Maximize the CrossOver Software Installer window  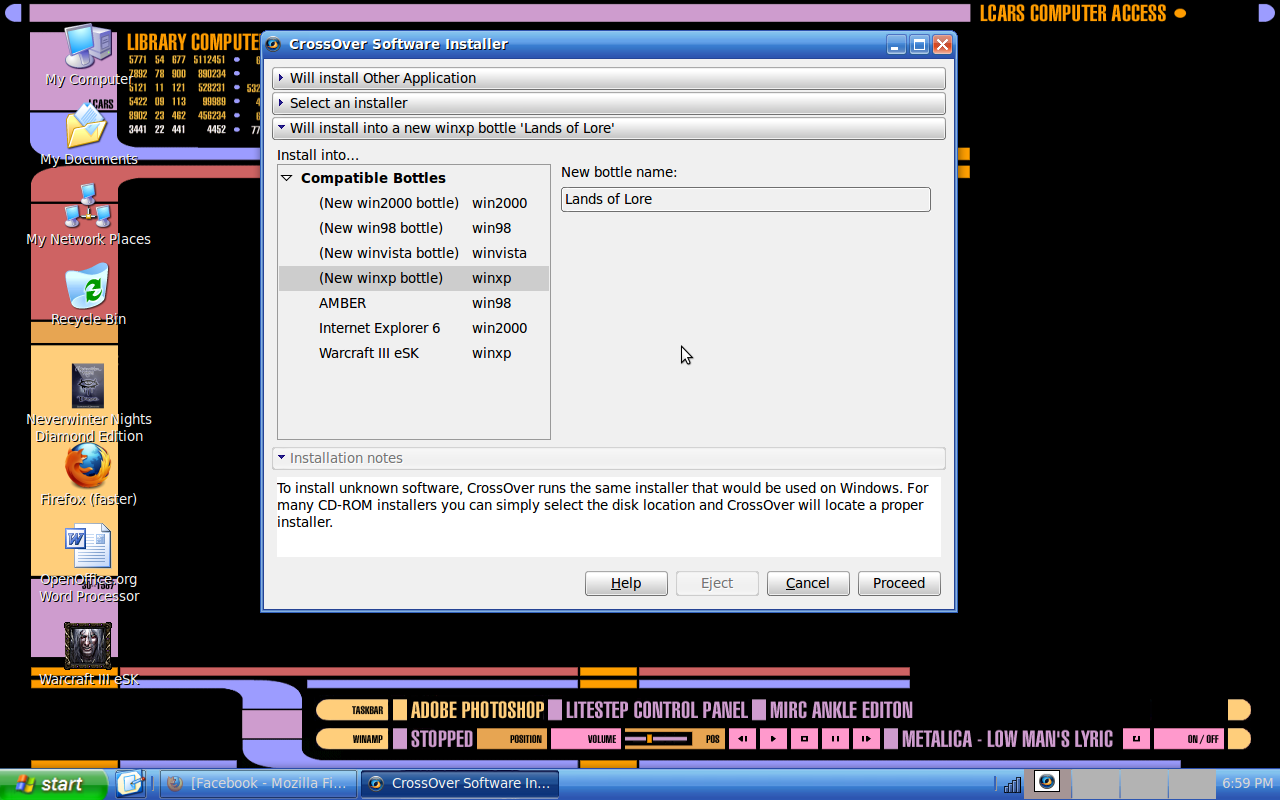pos(919,45)
